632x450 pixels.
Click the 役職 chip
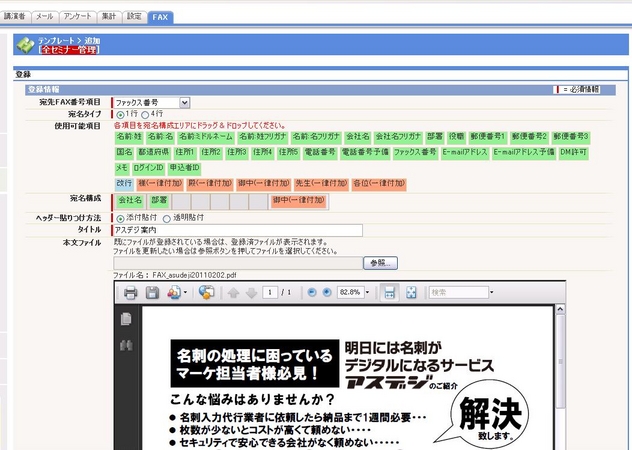click(456, 137)
